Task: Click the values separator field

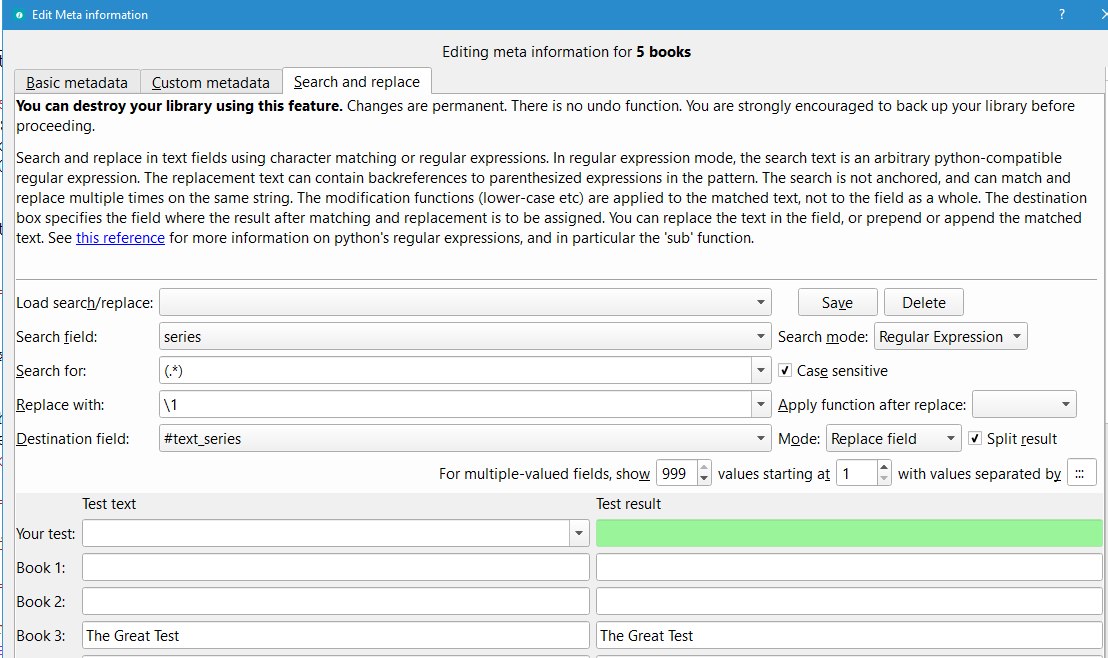Action: click(x=1081, y=473)
